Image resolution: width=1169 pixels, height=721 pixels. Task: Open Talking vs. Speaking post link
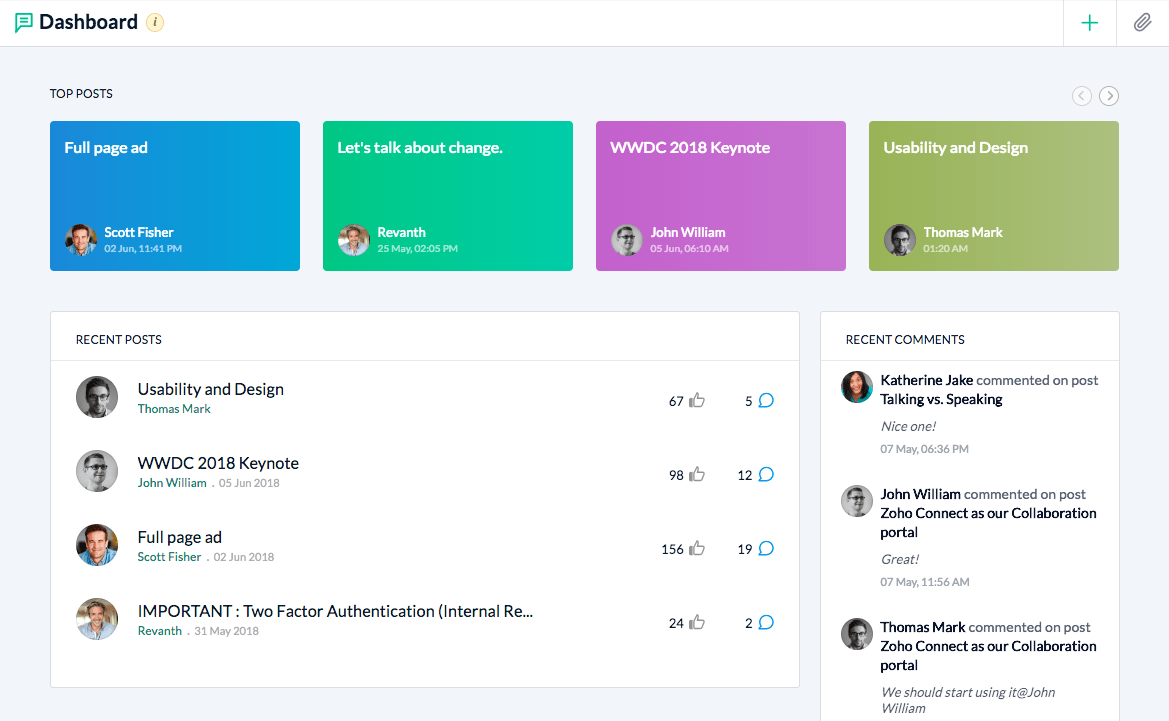coord(941,399)
